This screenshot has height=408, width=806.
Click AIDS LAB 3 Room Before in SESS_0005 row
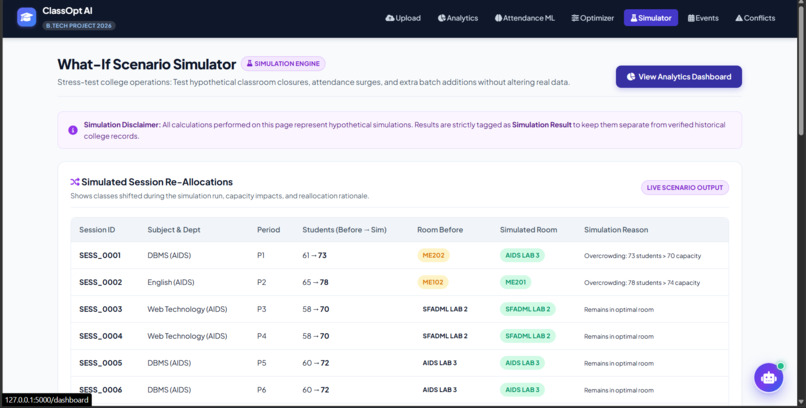point(439,363)
